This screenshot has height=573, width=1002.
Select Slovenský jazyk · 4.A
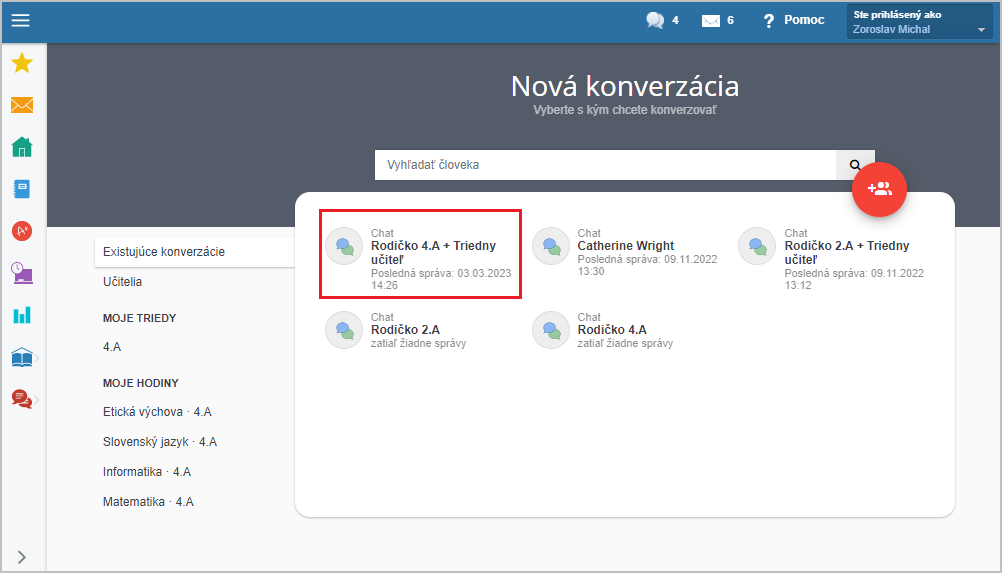(160, 442)
